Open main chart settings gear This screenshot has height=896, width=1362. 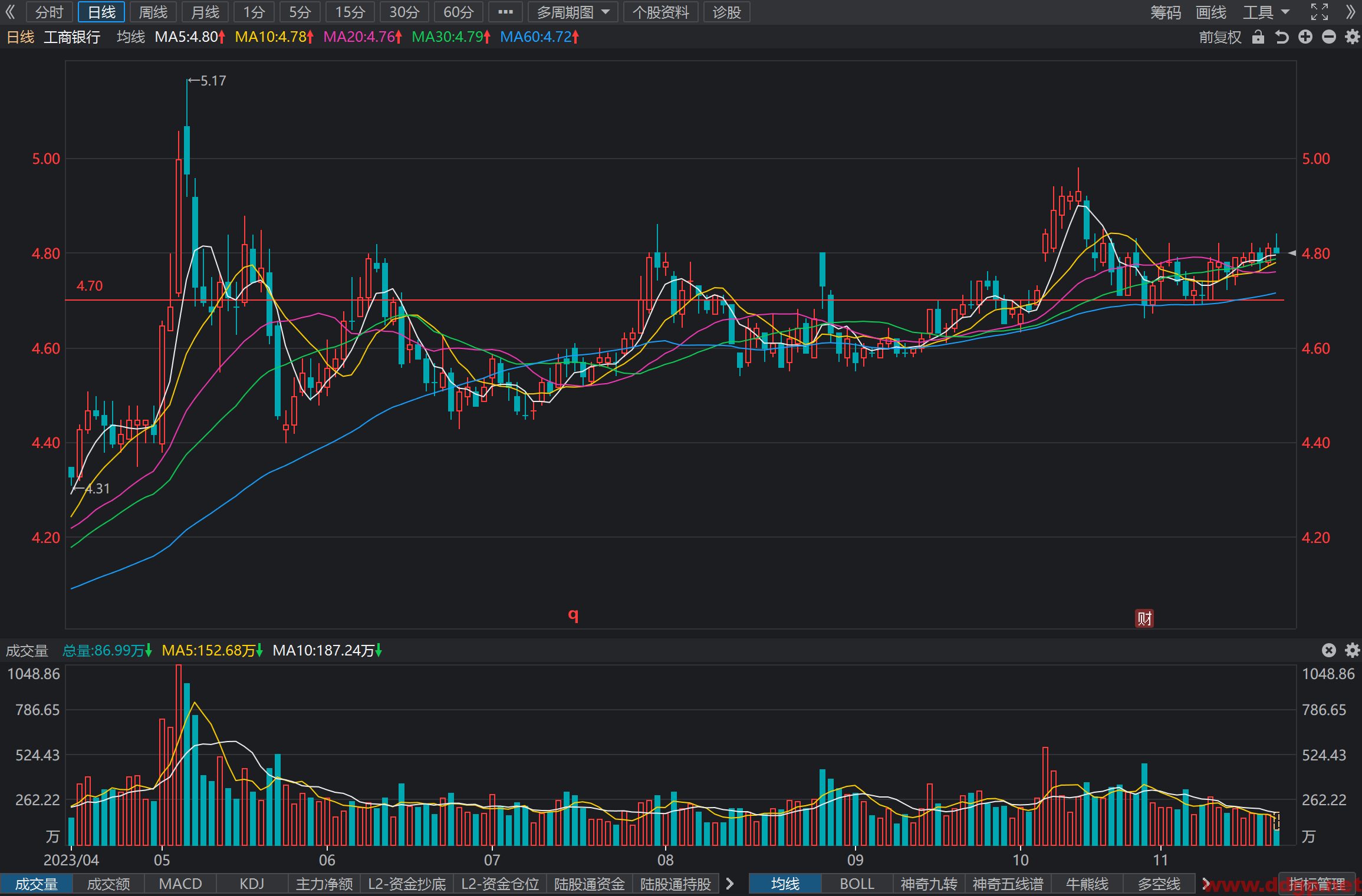click(x=1352, y=37)
